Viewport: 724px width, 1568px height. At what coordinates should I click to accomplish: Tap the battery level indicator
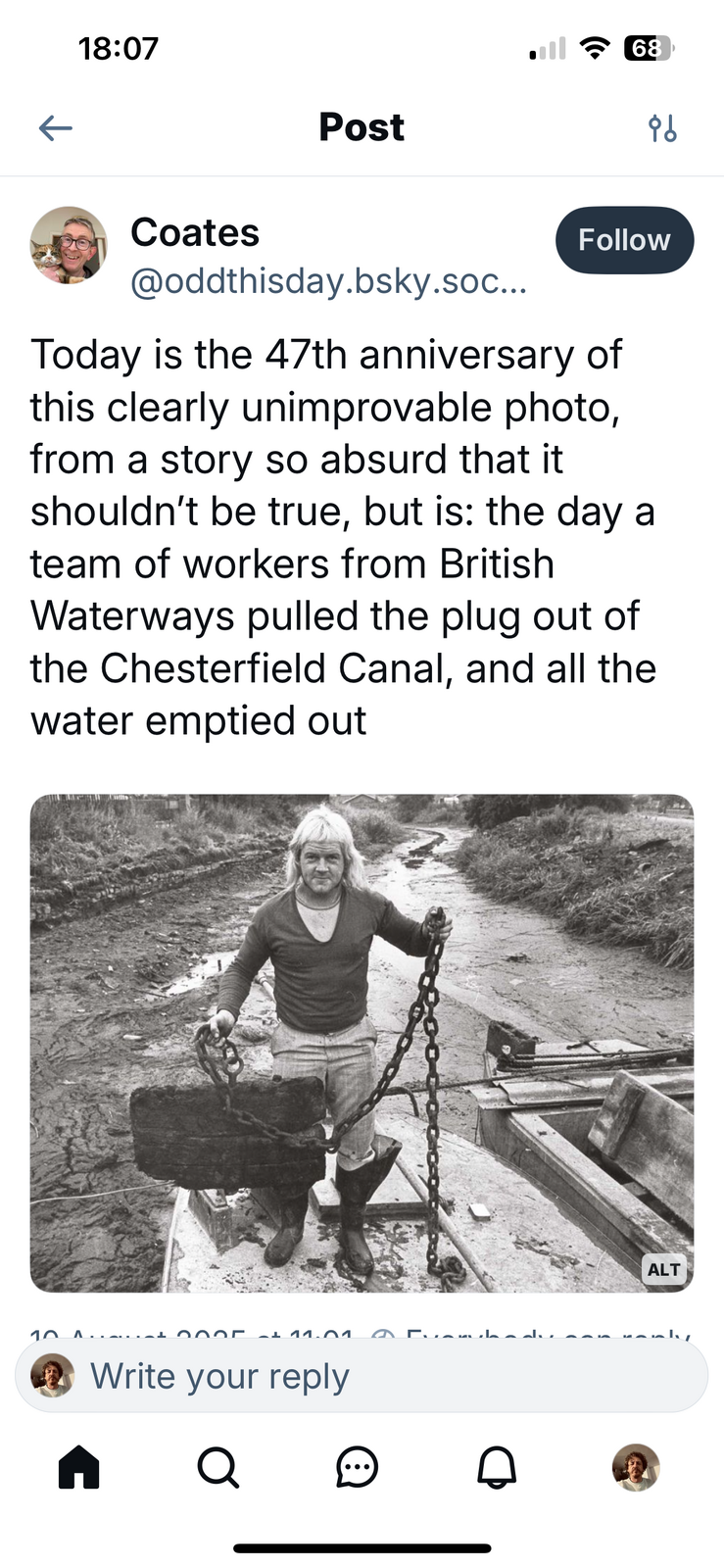click(x=648, y=48)
